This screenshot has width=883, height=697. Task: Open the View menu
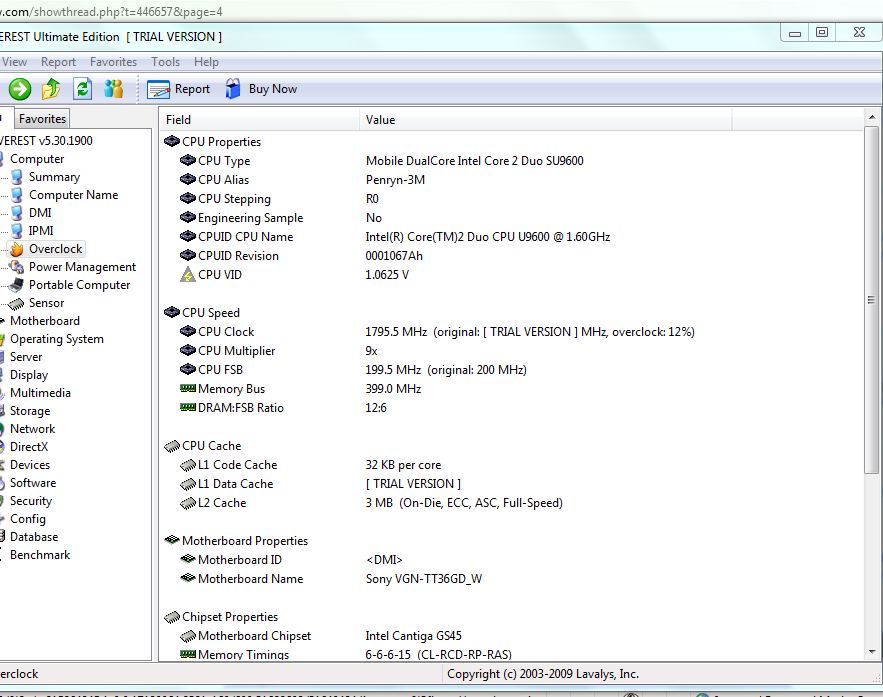[14, 62]
